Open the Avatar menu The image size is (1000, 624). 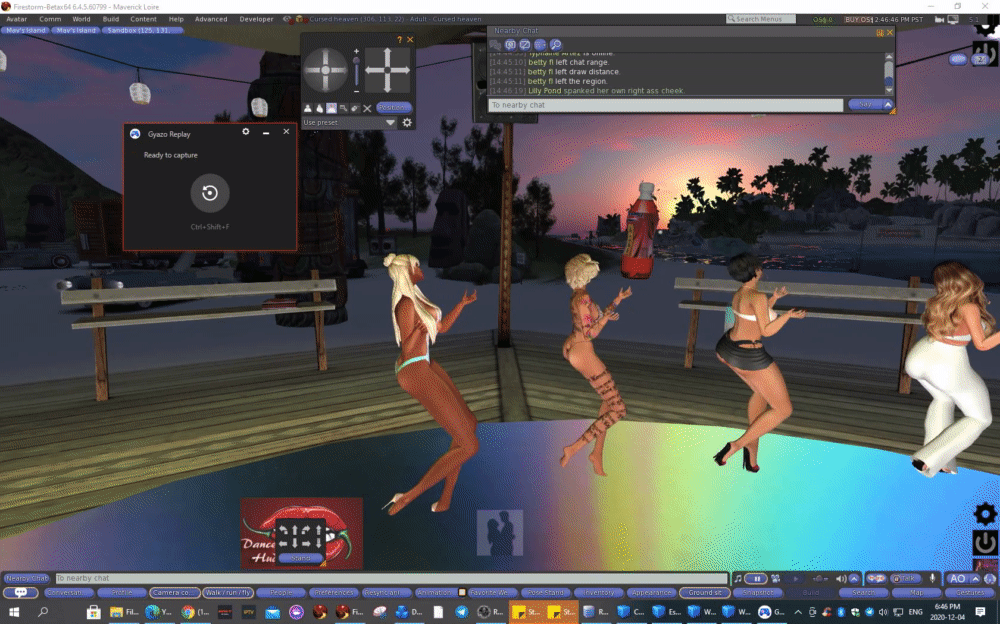point(17,19)
